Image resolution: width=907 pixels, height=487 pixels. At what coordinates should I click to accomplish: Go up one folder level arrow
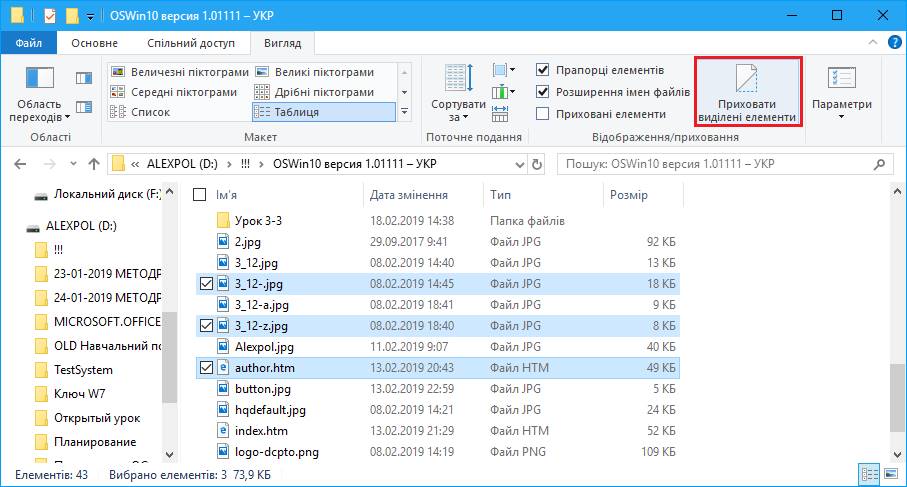pos(94,164)
